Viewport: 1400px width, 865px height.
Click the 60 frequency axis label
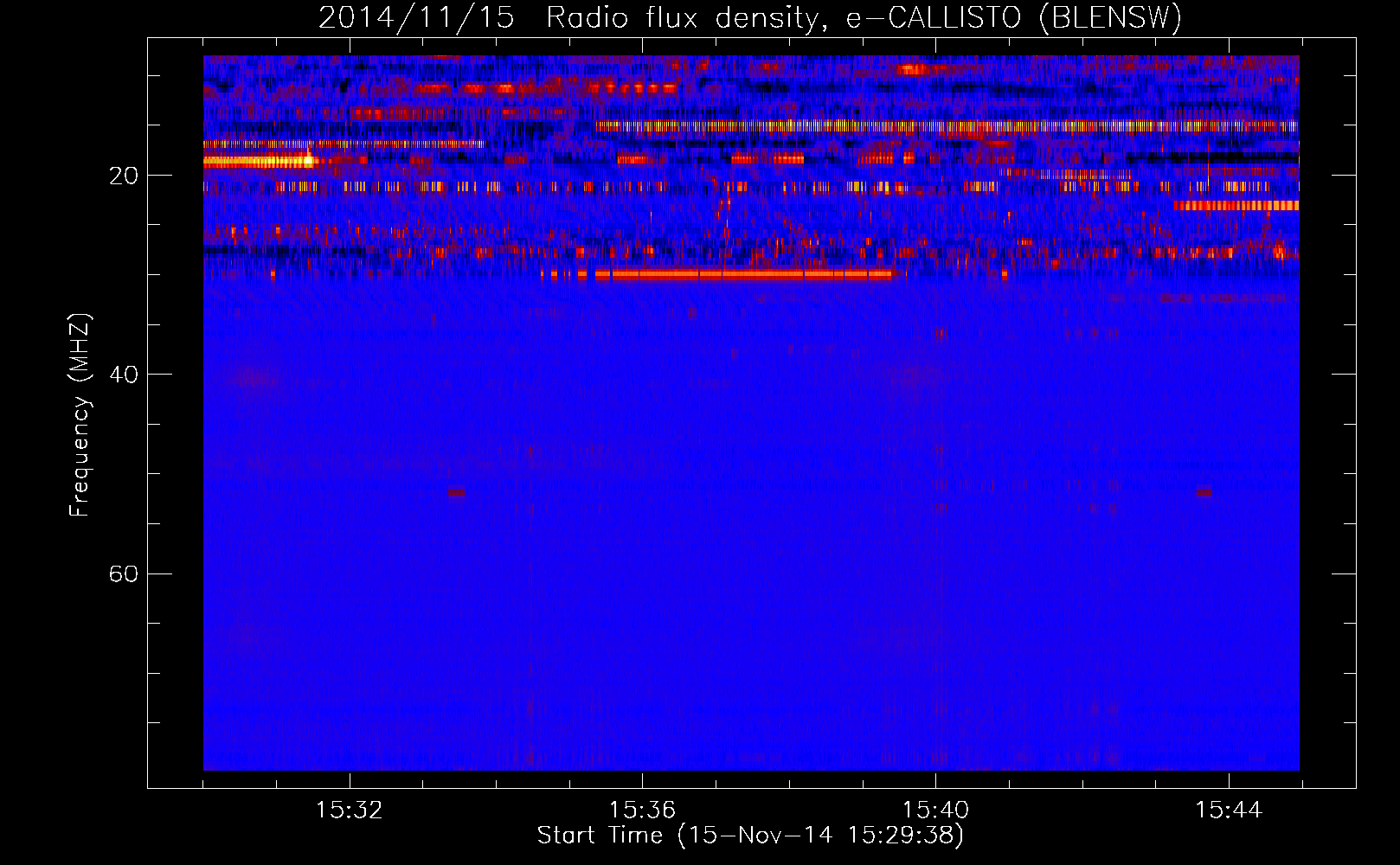[124, 574]
